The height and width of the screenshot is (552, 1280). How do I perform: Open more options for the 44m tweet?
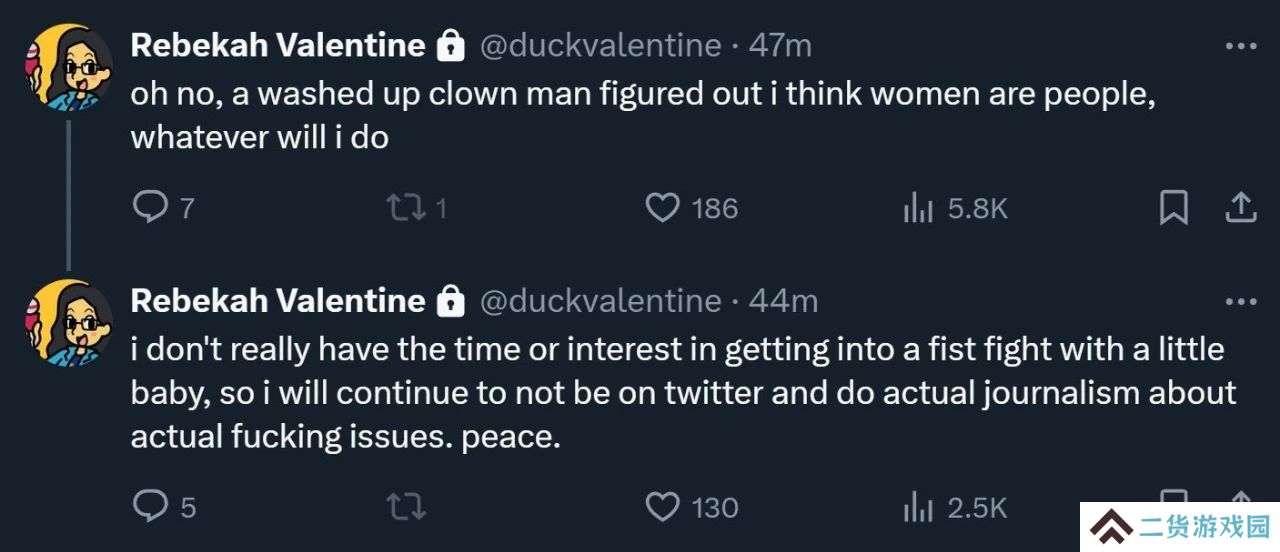pos(1241,302)
